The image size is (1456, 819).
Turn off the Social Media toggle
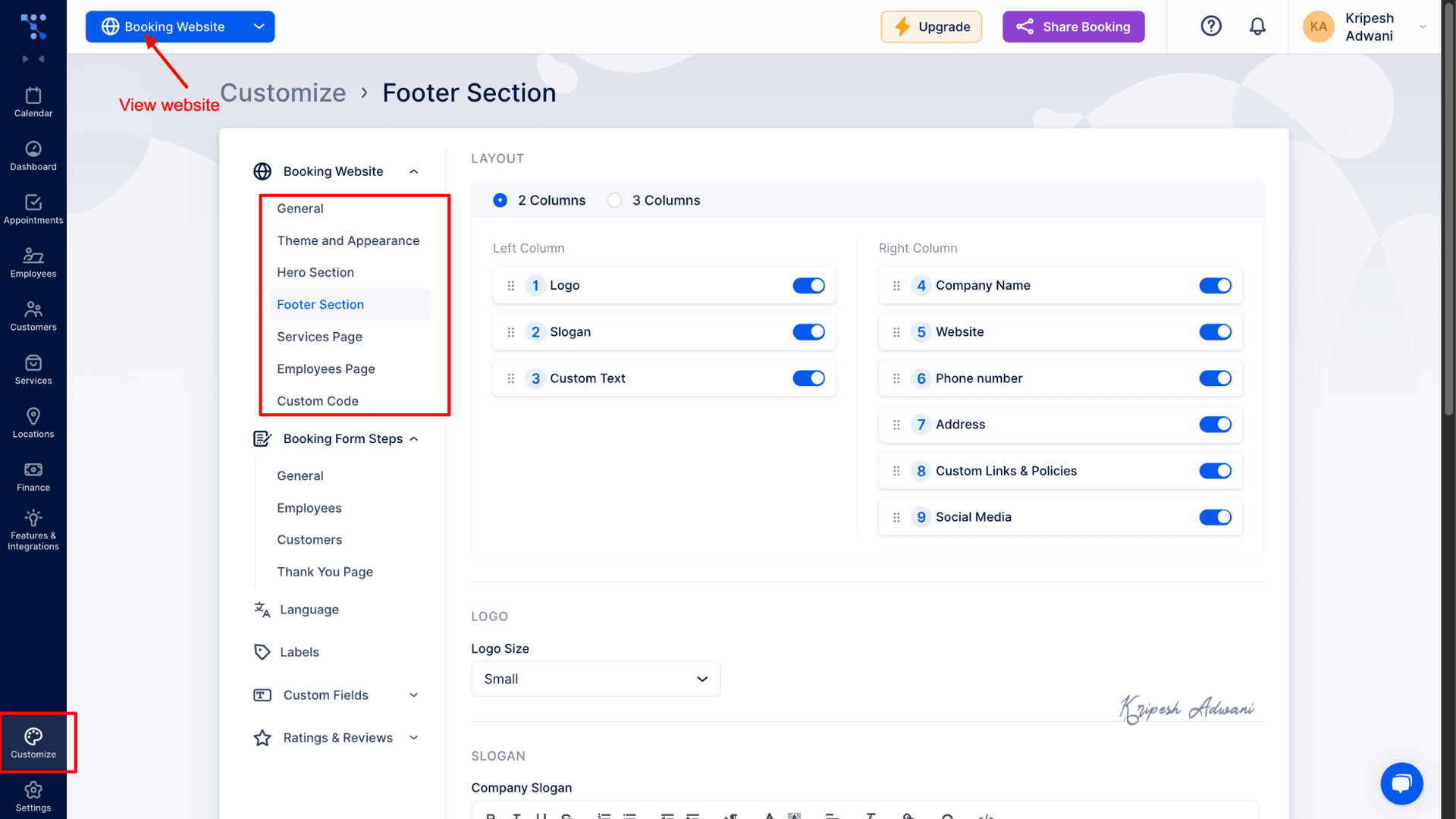point(1215,517)
